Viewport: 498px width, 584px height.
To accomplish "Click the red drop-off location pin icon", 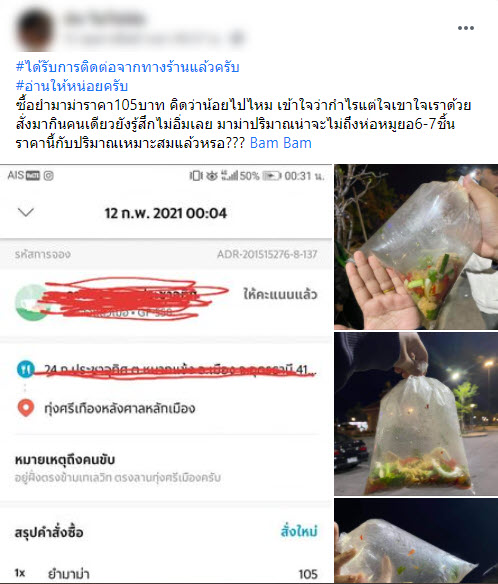I will tap(26, 408).
